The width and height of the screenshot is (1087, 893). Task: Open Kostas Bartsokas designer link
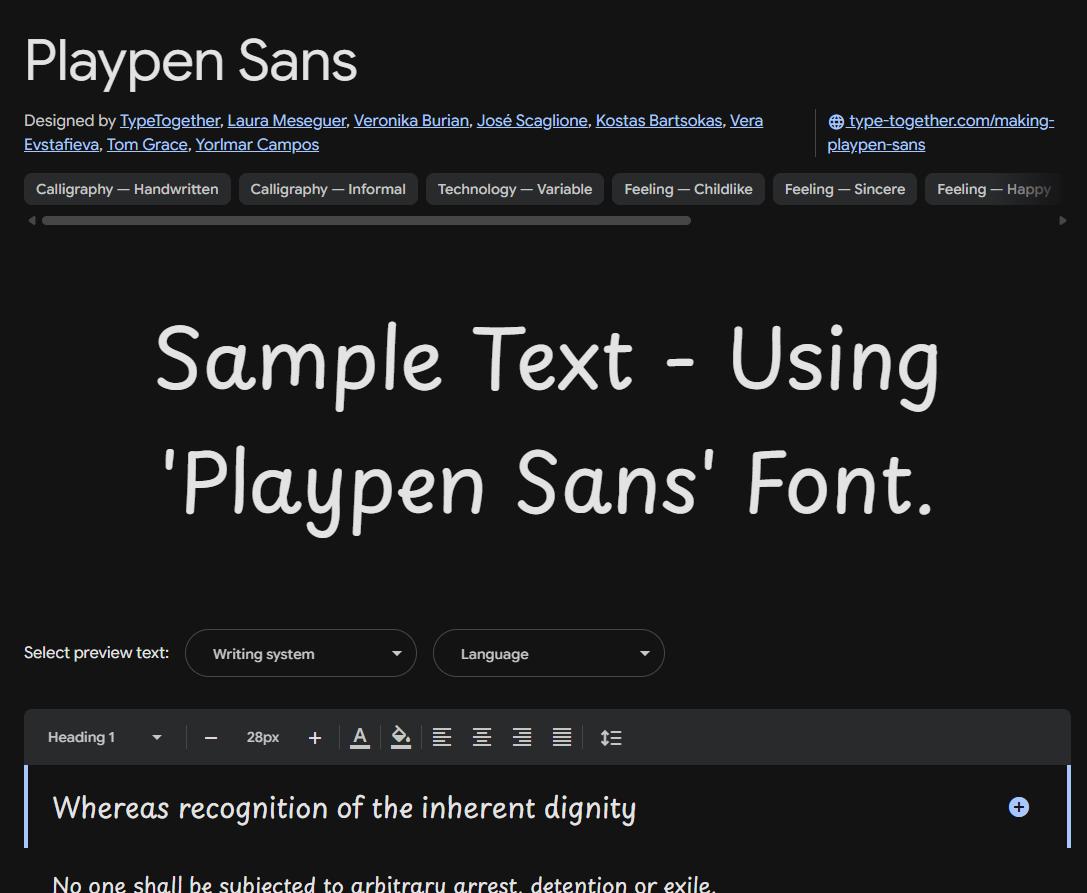click(x=659, y=121)
